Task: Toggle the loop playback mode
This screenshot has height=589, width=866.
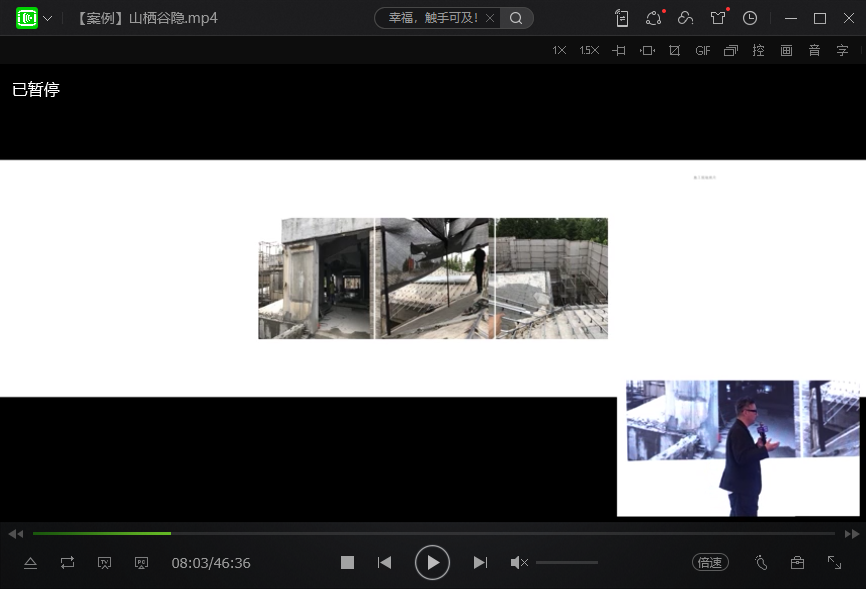Action: (x=67, y=563)
